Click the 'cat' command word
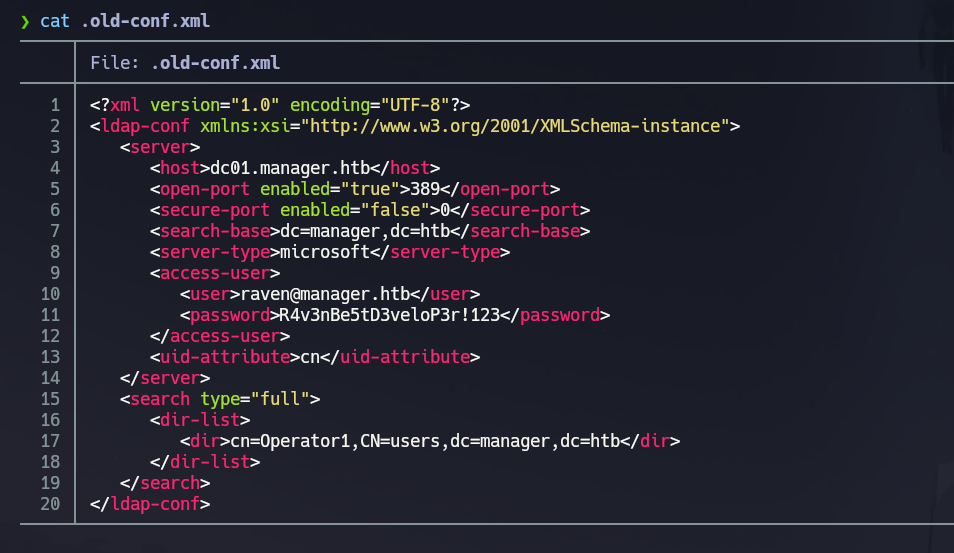This screenshot has height=553, width=954. (55, 21)
